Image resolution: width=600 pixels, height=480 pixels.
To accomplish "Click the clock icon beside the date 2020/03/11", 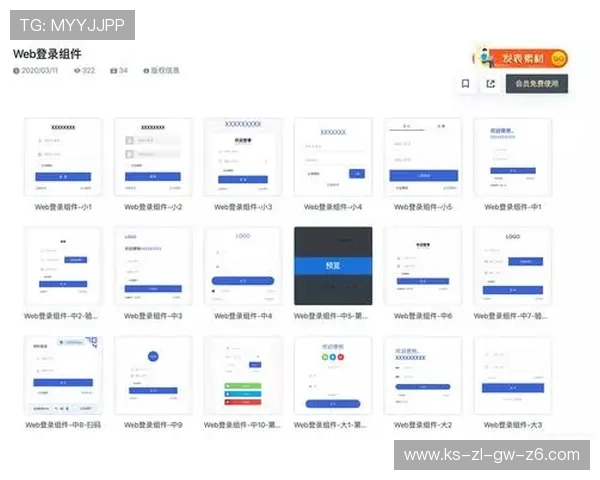I will pos(16,70).
